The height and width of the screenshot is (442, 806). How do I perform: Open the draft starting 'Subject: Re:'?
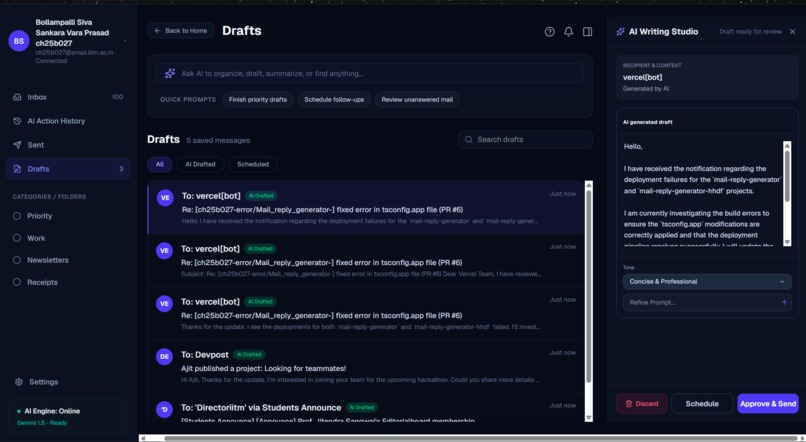point(366,261)
